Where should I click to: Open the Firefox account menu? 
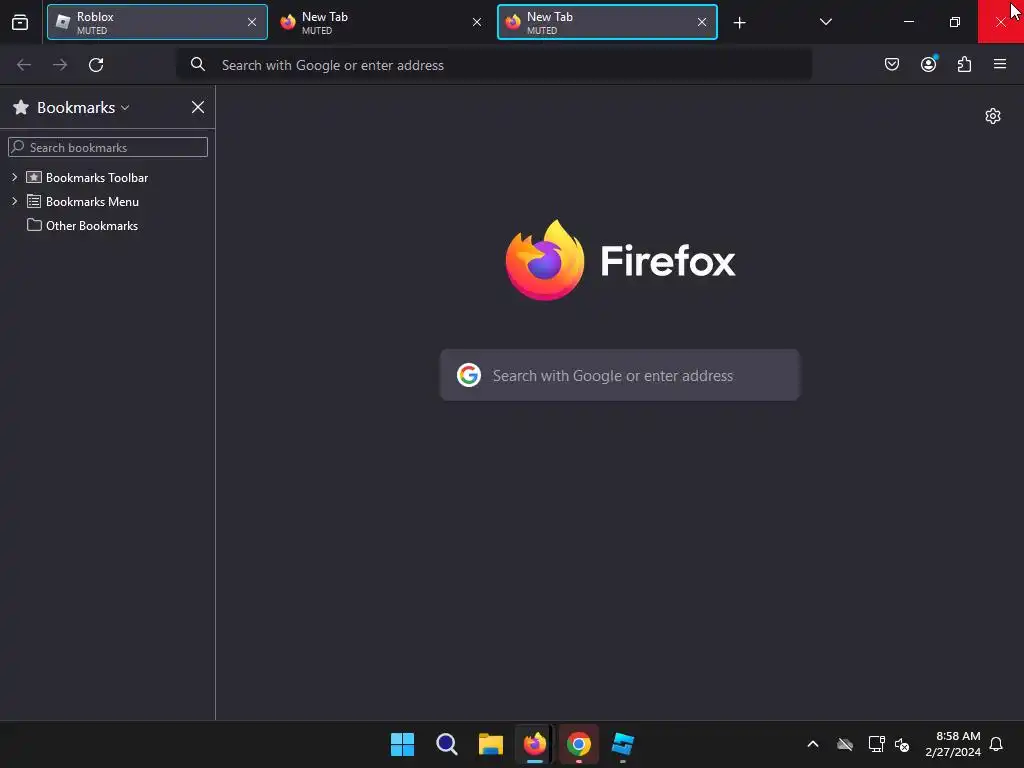pyautogui.click(x=928, y=64)
